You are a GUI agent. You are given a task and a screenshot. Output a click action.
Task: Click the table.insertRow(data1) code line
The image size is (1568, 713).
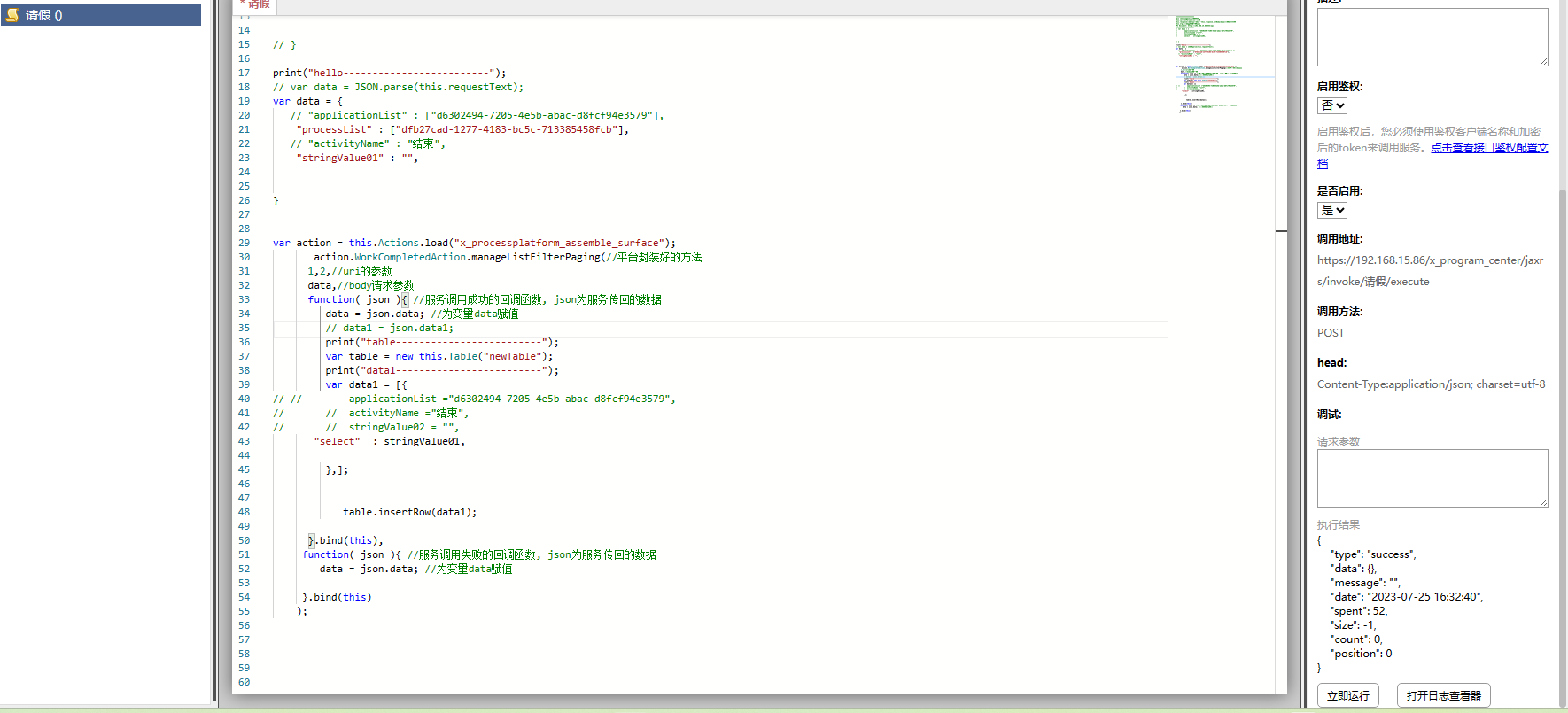[x=409, y=512]
